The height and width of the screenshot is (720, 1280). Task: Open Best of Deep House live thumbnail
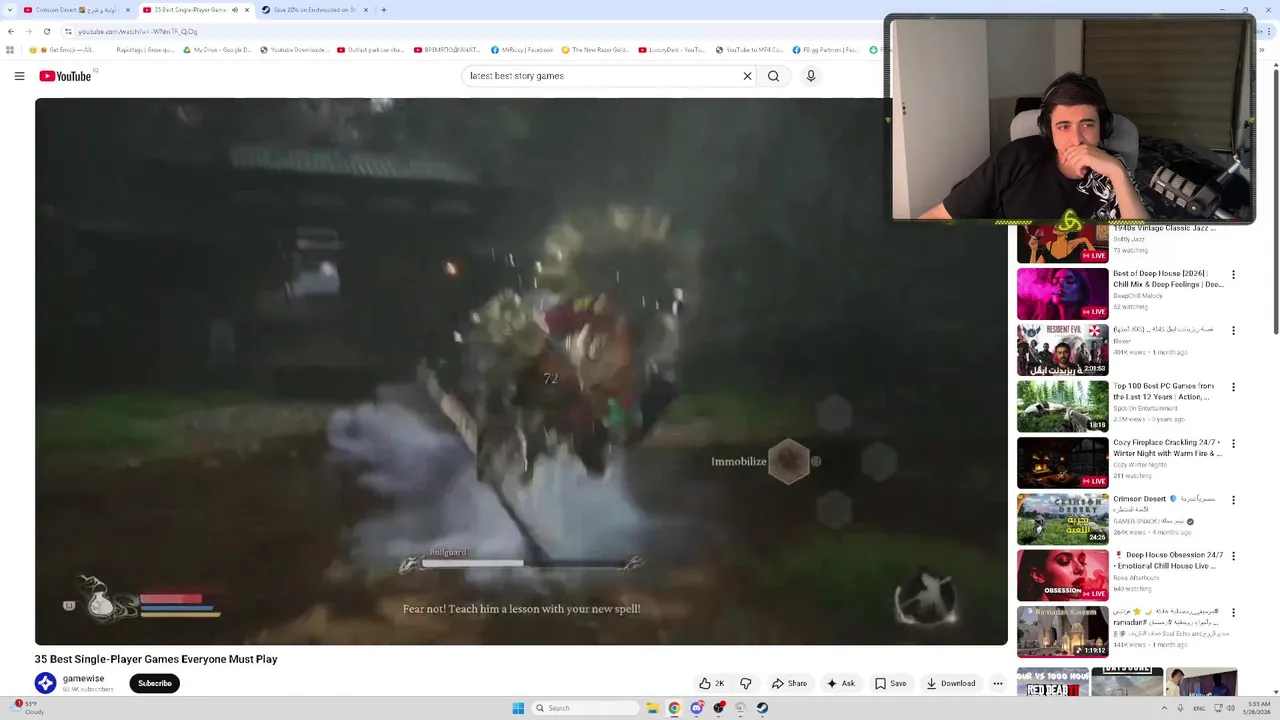[x=1062, y=293]
